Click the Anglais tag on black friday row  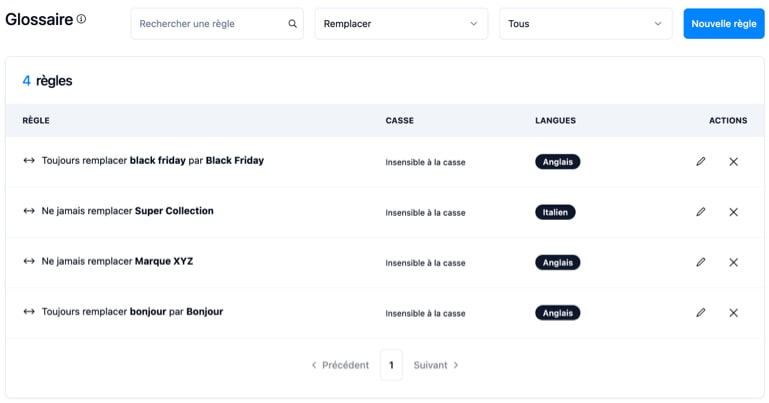coord(558,162)
